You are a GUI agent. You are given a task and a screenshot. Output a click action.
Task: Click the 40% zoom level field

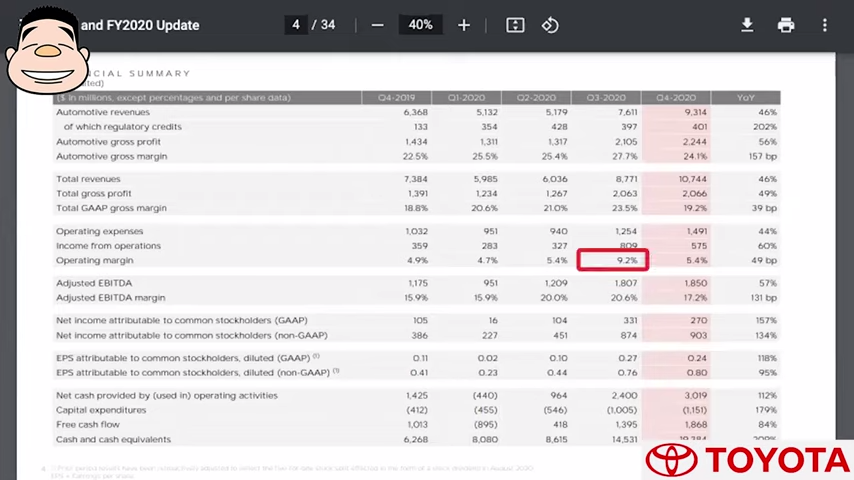tap(420, 25)
